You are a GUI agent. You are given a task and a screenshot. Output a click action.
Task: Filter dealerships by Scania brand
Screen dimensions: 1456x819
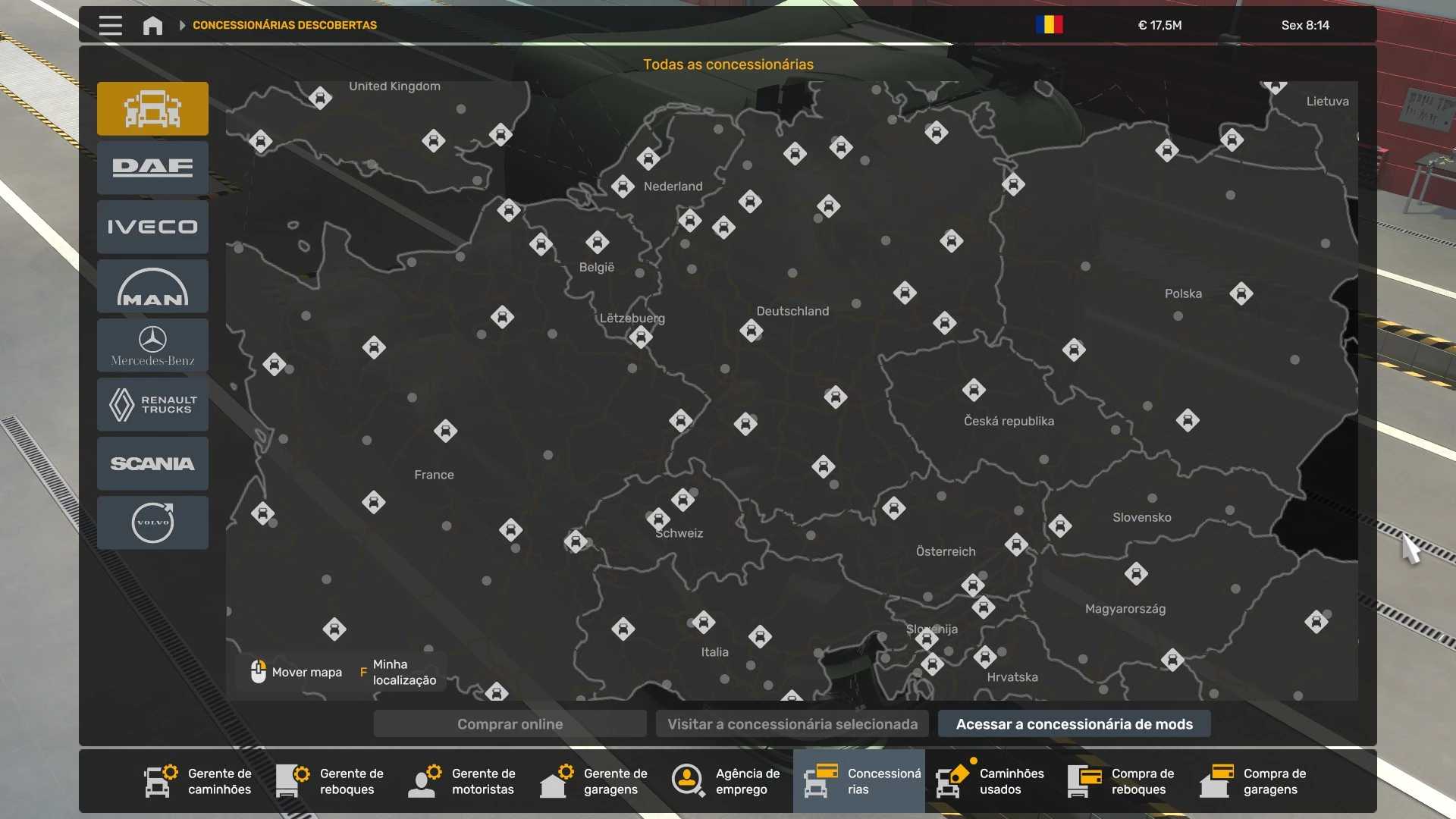pyautogui.click(x=152, y=463)
